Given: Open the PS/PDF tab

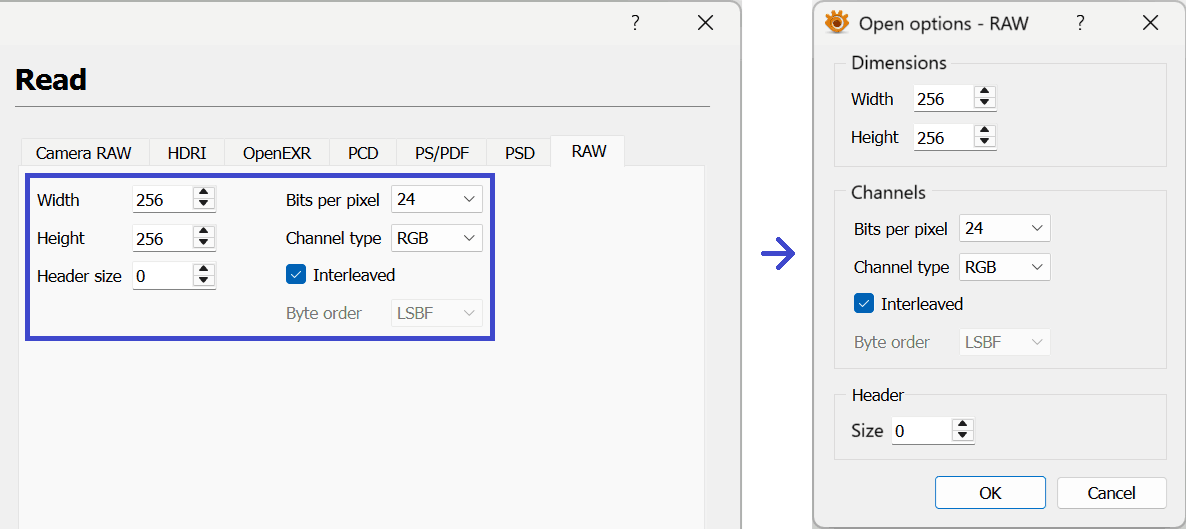Looking at the screenshot, I should (x=442, y=153).
